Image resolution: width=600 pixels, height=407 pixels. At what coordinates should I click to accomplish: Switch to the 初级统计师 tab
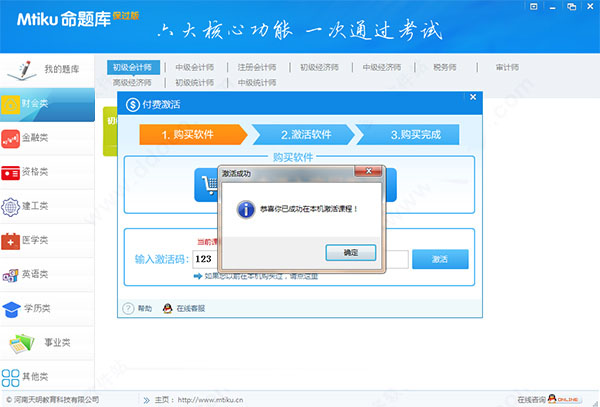click(194, 82)
